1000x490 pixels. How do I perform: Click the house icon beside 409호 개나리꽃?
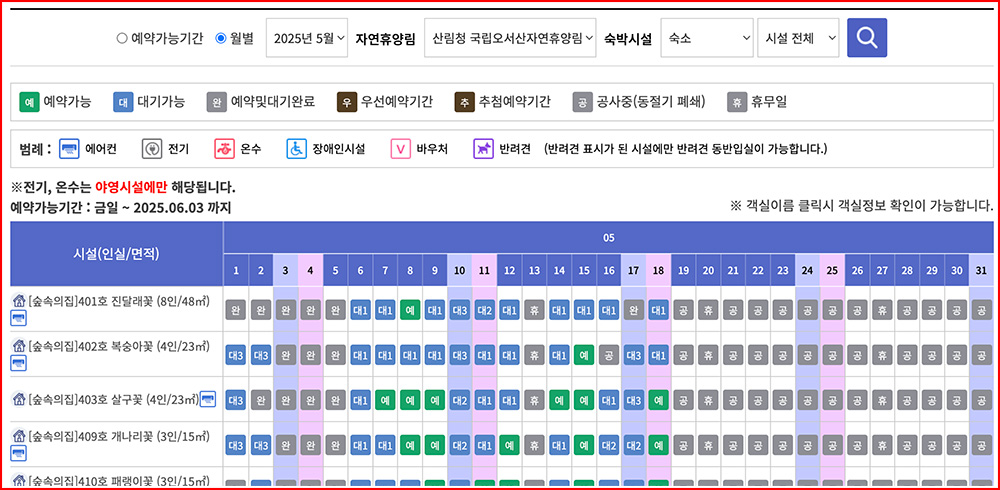(18, 436)
